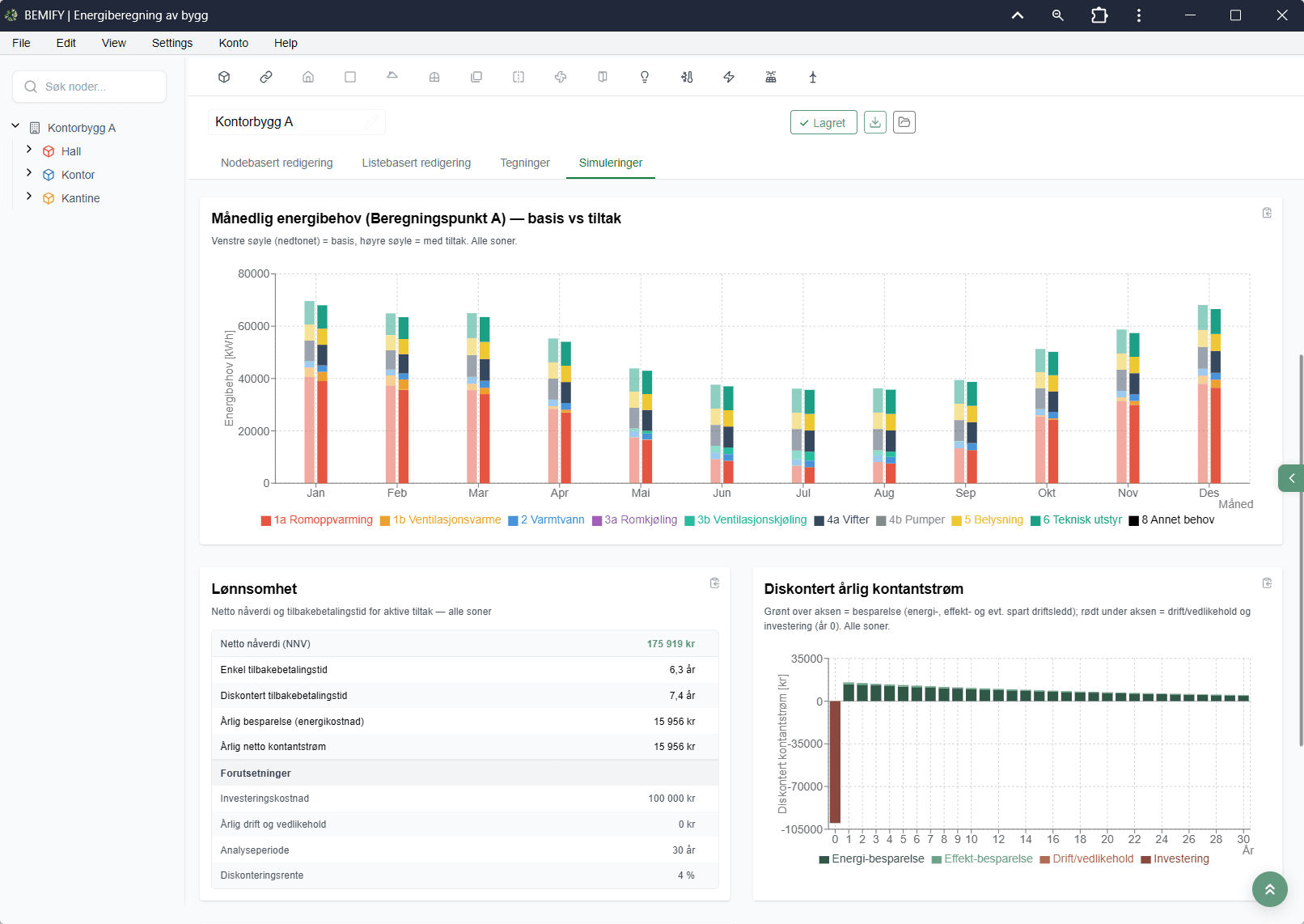The width and height of the screenshot is (1304, 924).
Task: Copy the Lønnsomhet panel via clipboard icon
Action: tap(714, 583)
